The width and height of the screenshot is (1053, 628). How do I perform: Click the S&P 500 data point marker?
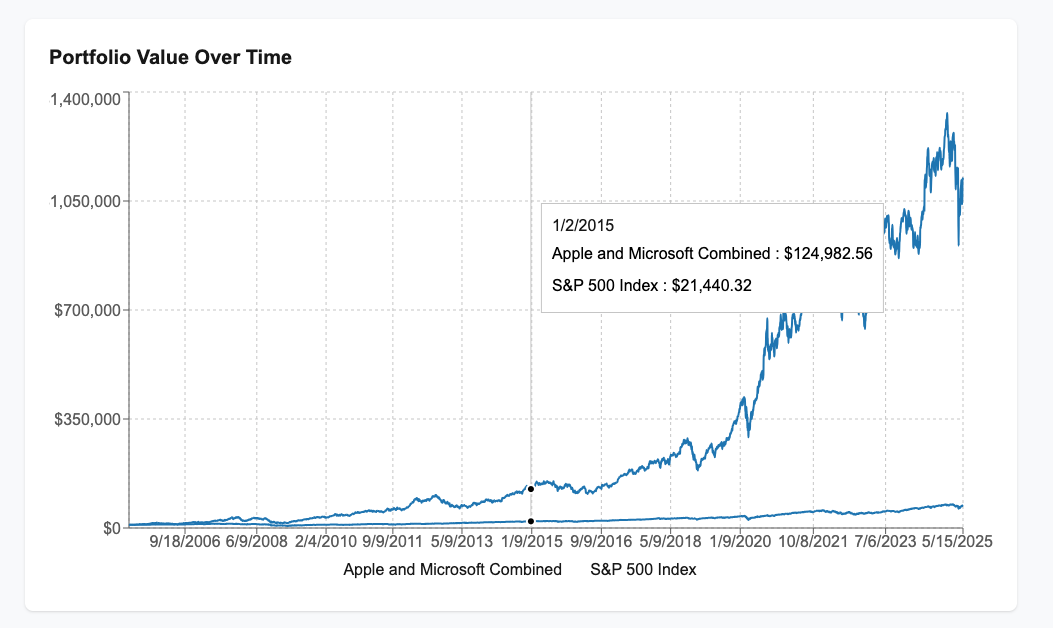click(x=531, y=521)
